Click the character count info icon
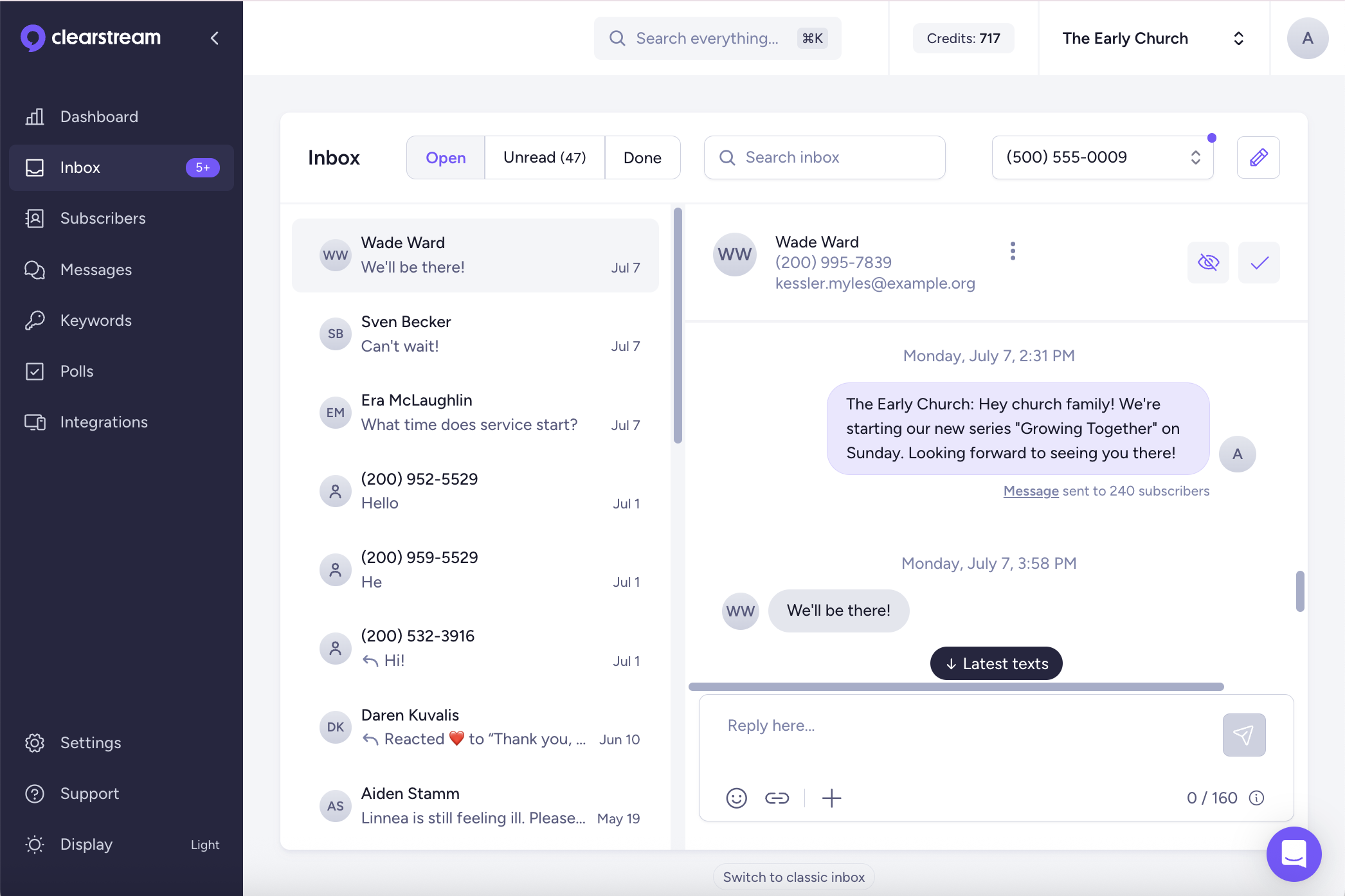The image size is (1345, 896). point(1256,798)
